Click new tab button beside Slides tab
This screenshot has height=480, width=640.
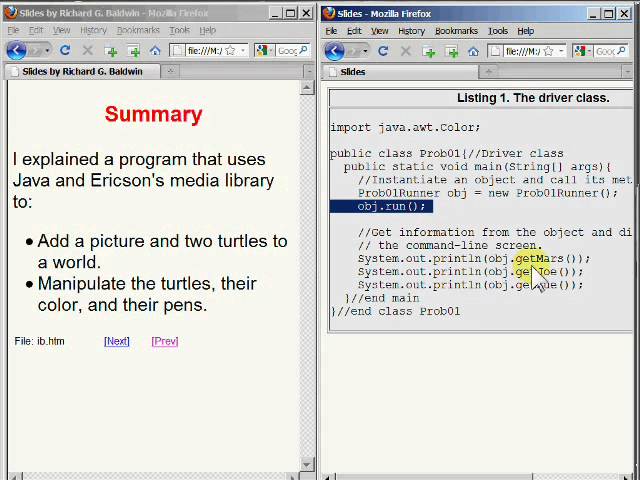[x=489, y=72]
